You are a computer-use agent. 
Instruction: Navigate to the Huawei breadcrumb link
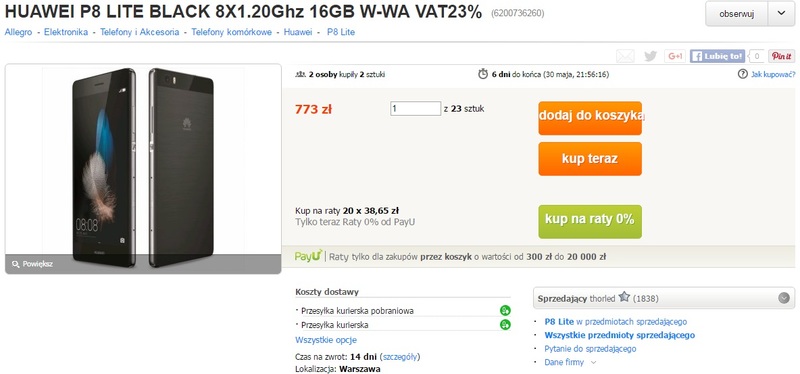pos(297,32)
